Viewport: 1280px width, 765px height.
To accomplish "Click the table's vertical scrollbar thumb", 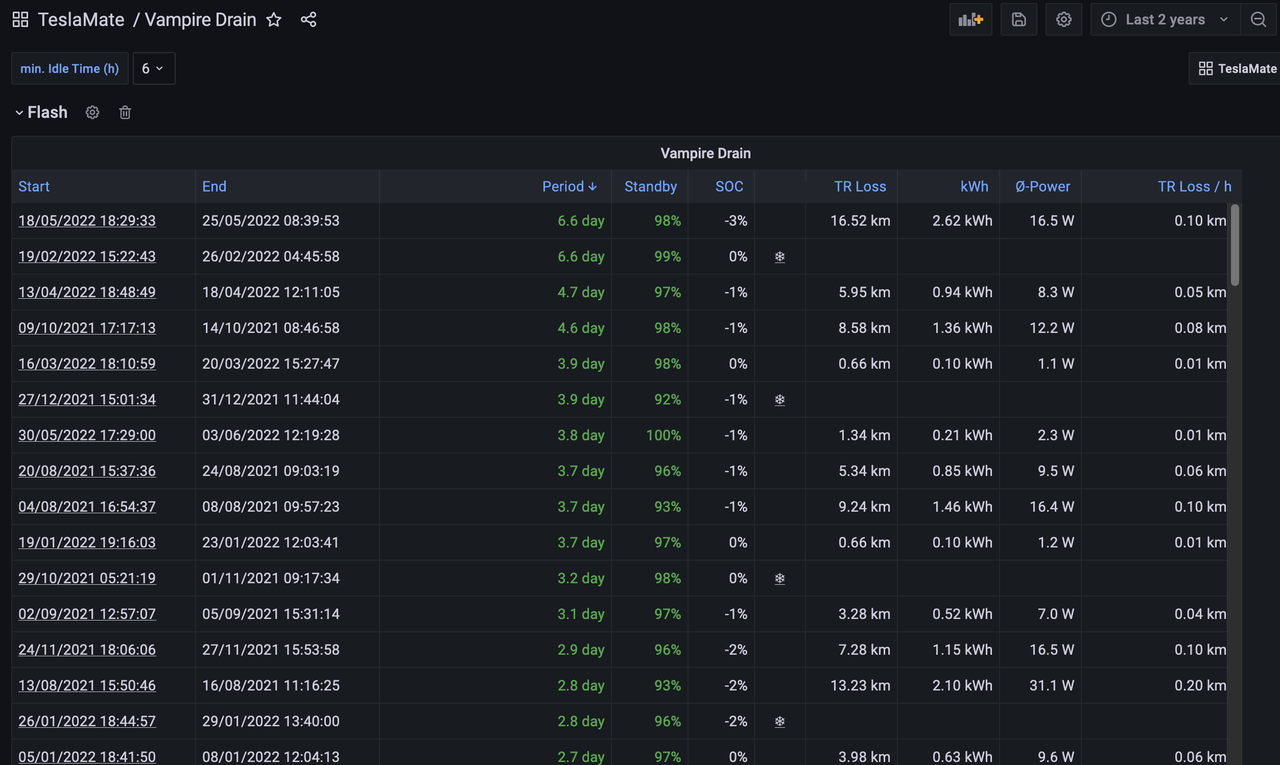I will pyautogui.click(x=1235, y=245).
